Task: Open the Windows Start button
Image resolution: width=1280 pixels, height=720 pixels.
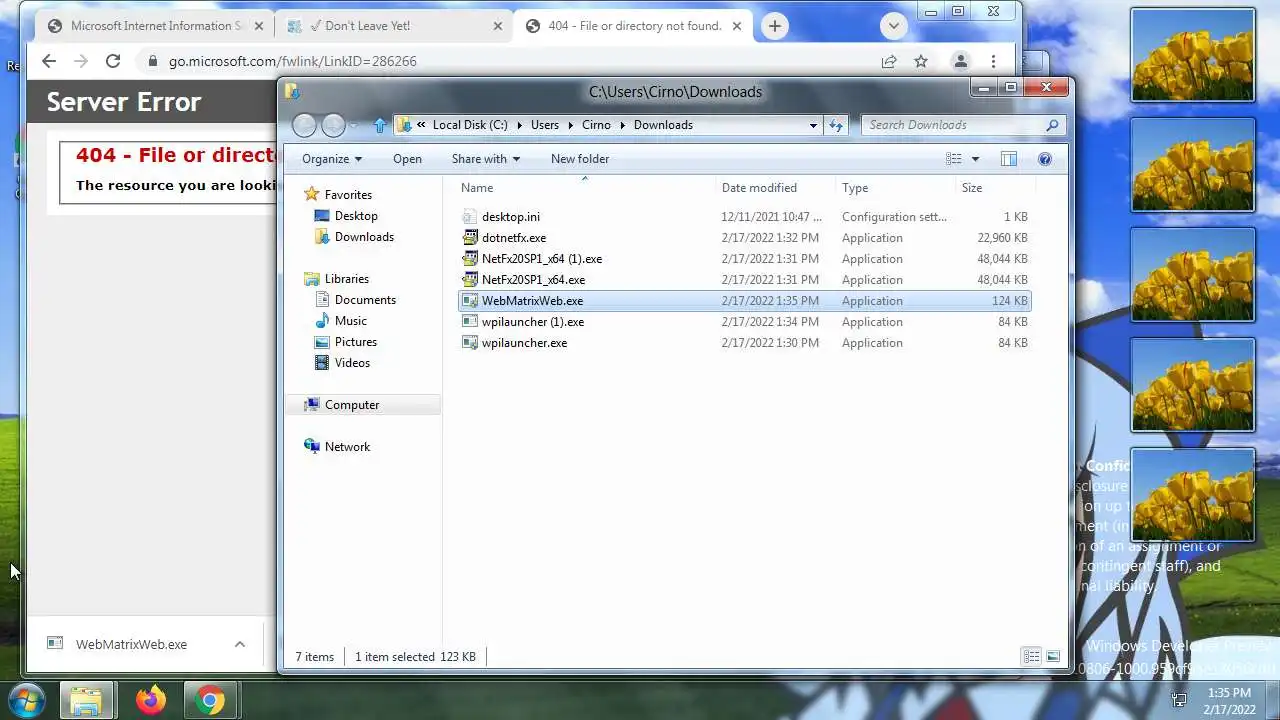Action: [x=26, y=700]
